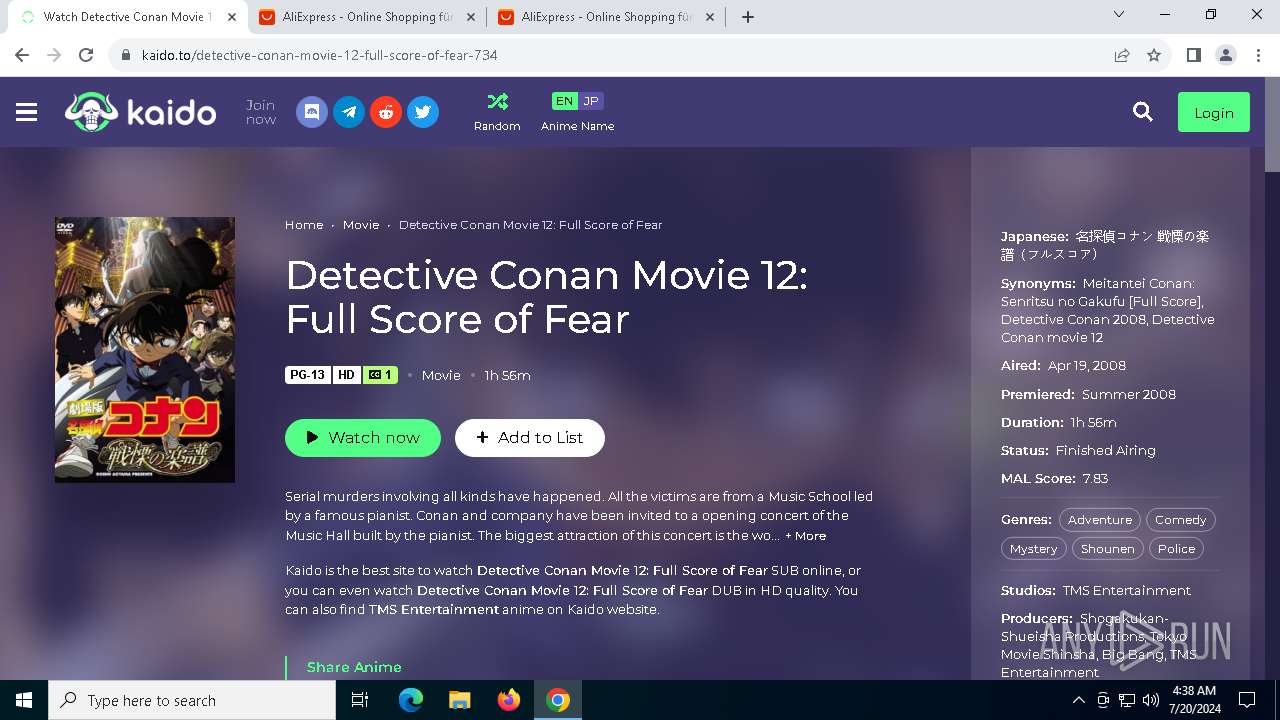Toggle the browser side panel
1280x720 pixels.
coord(1193,55)
